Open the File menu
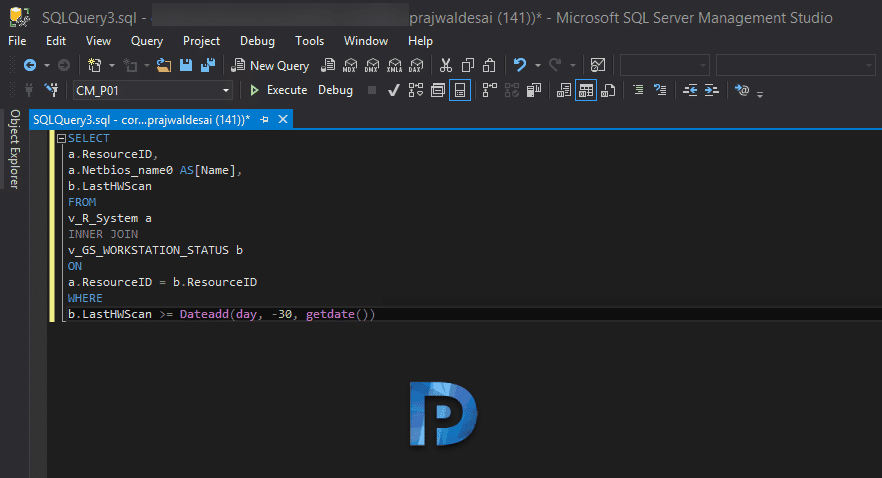882x478 pixels. [17, 41]
